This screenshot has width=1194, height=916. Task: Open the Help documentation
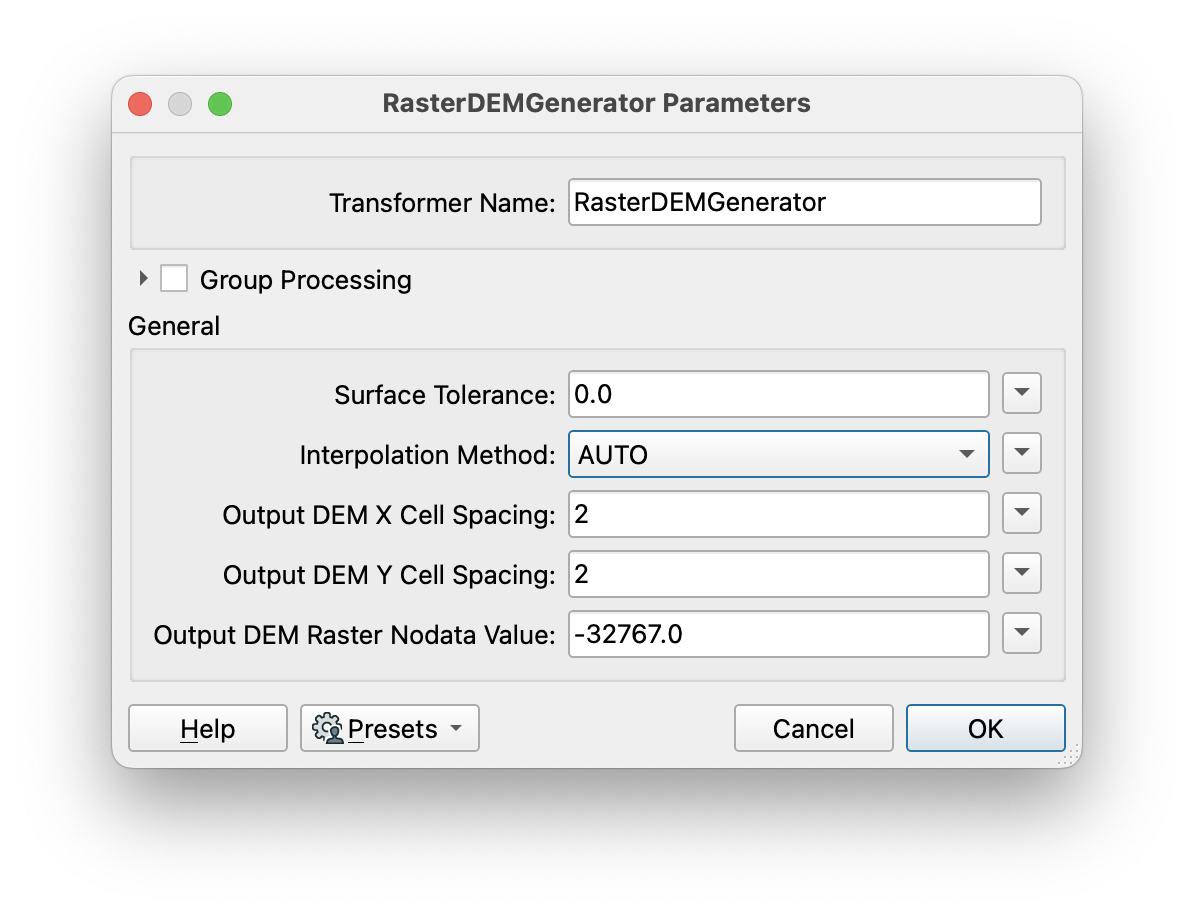click(207, 728)
